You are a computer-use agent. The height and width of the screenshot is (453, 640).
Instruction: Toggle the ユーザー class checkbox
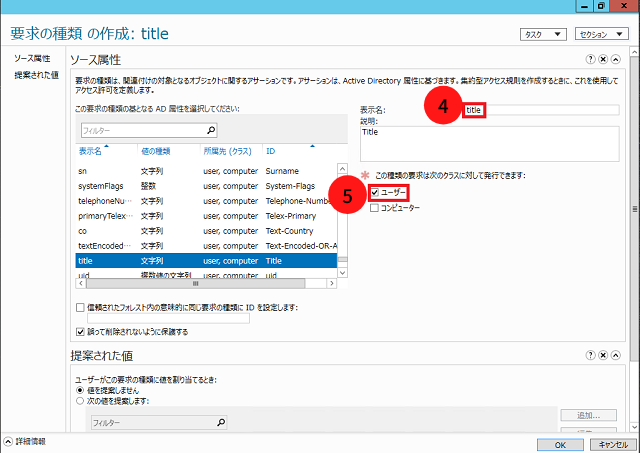point(375,192)
